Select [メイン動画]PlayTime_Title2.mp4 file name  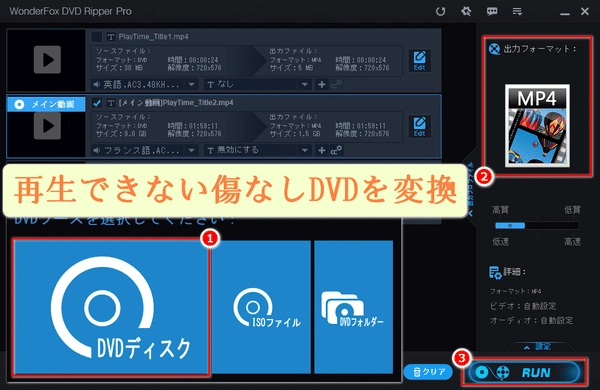pyautogui.click(x=176, y=103)
